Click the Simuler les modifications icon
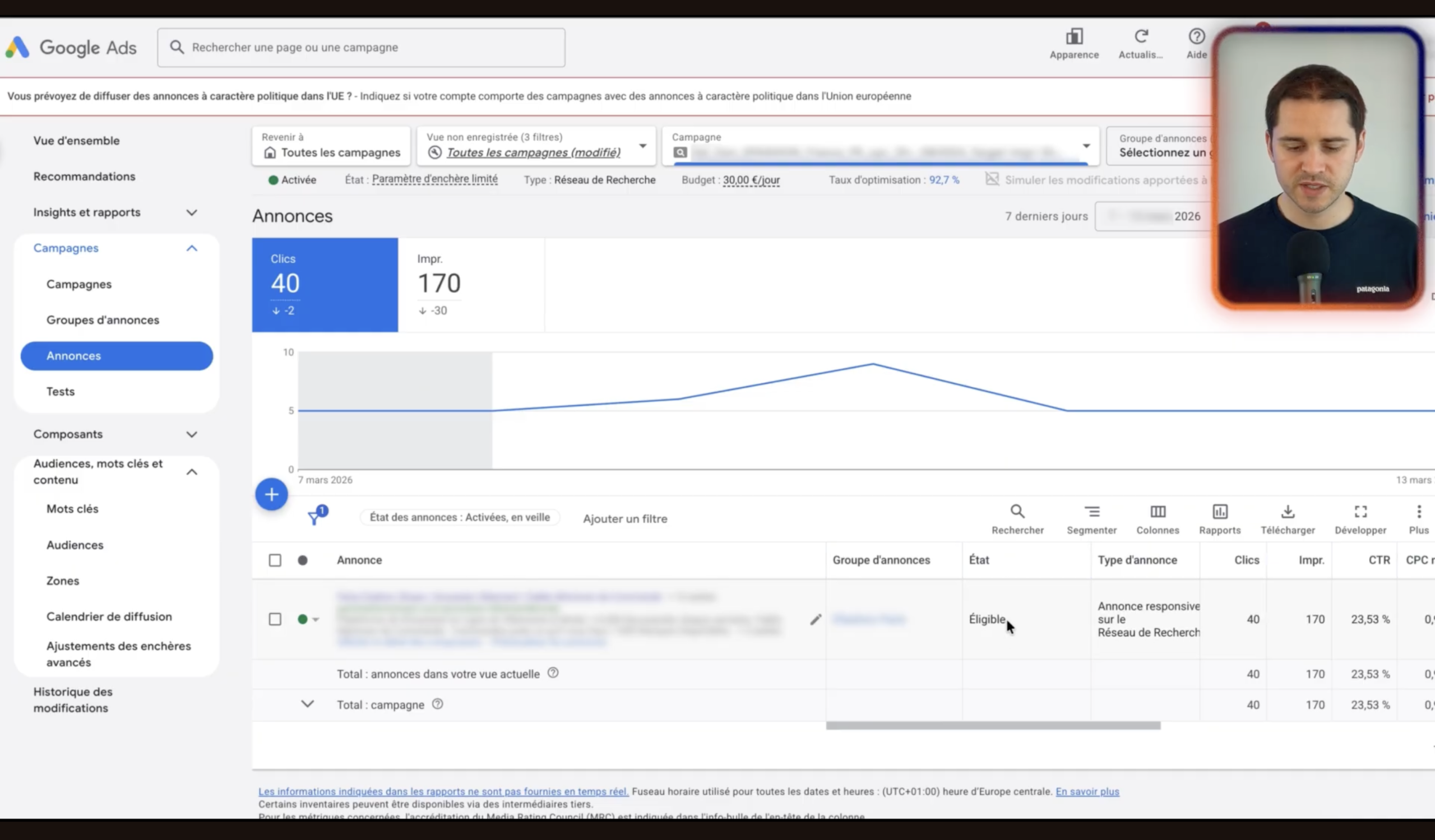This screenshot has height=840, width=1435. pyautogui.click(x=992, y=179)
